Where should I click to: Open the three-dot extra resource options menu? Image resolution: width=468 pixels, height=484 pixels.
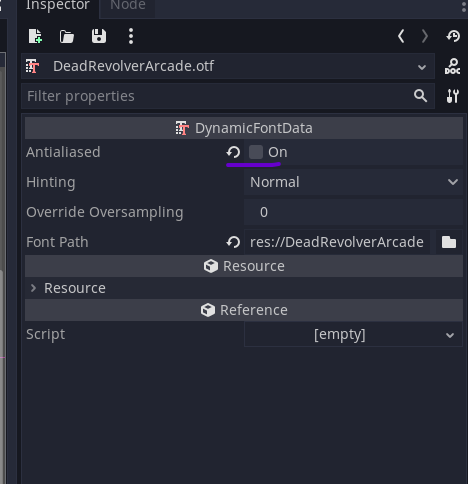coord(131,36)
